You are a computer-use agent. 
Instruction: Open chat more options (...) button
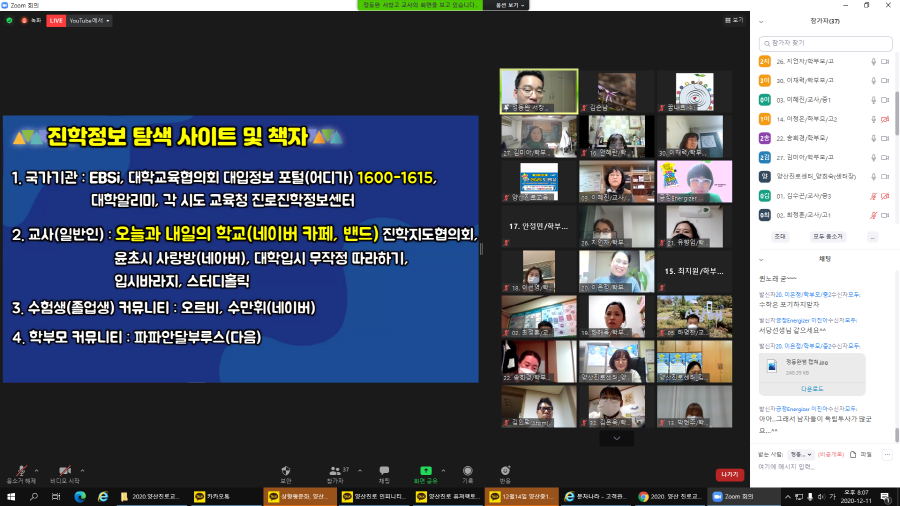[x=887, y=454]
